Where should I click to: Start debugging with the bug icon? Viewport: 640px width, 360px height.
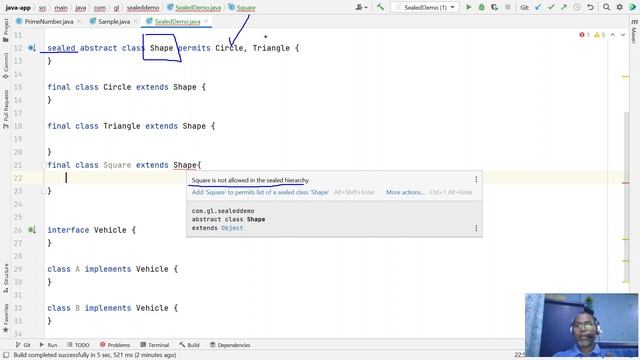coord(482,7)
